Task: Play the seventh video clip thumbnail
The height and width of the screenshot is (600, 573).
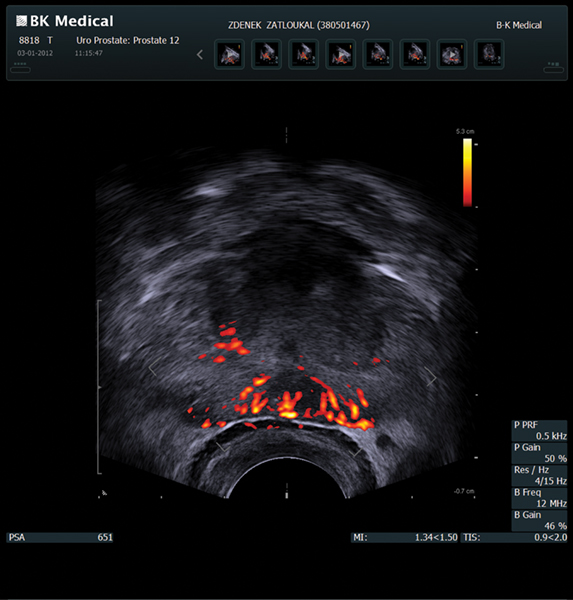Action: tap(452, 54)
